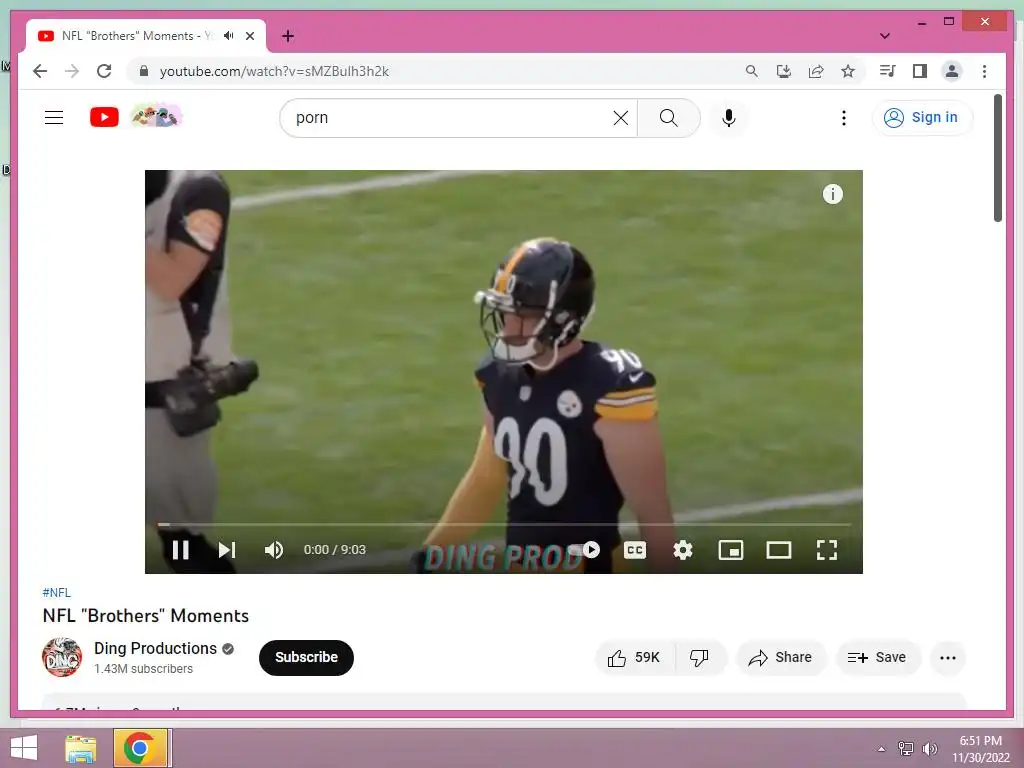This screenshot has height=768, width=1024.
Task: Select the NFL Brothers Moments tab
Action: point(146,36)
